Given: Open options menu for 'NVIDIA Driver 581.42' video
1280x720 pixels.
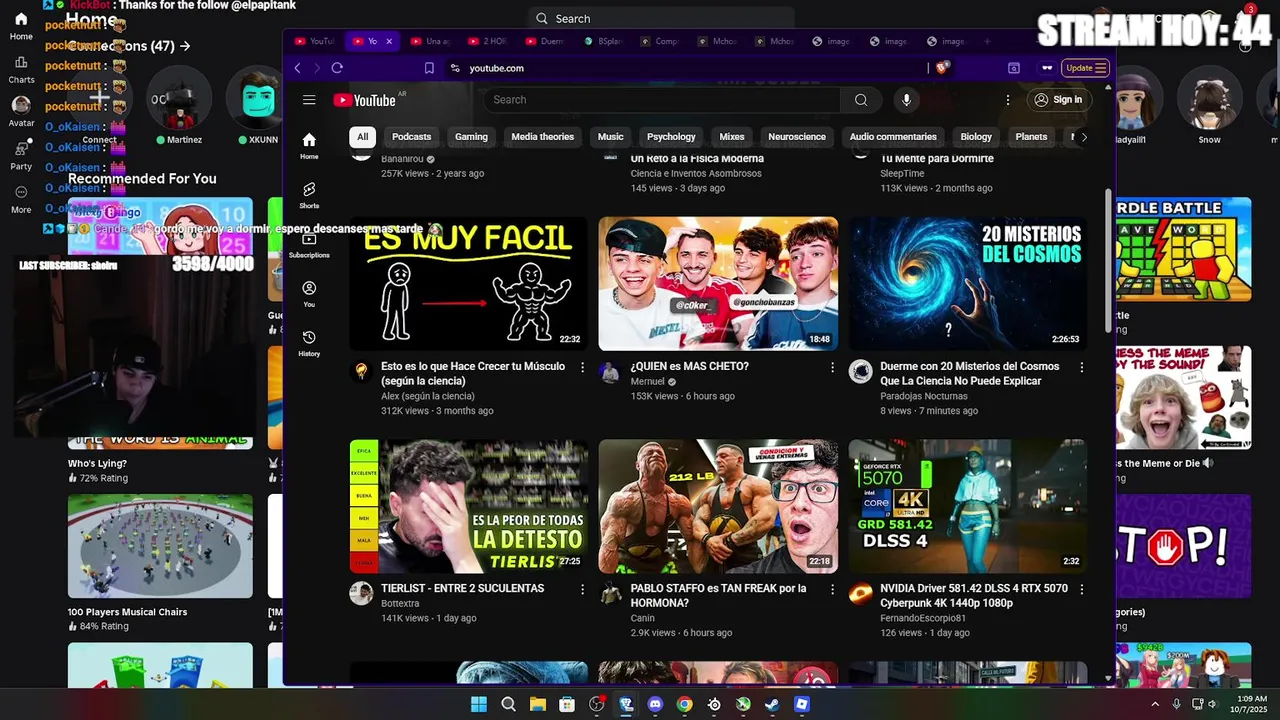Looking at the screenshot, I should [1081, 590].
